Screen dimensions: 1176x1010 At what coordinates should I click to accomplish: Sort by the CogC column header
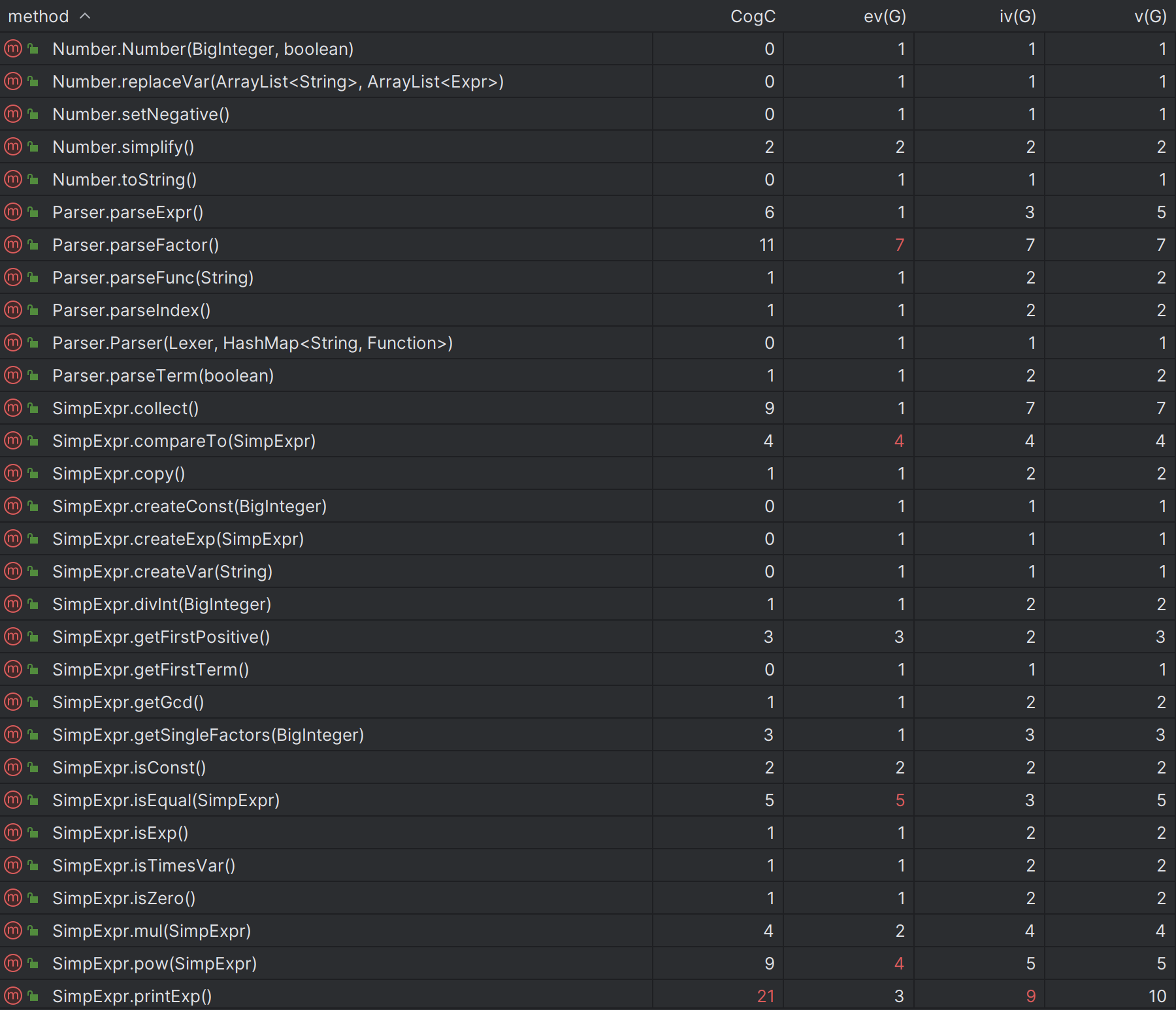coord(753,16)
